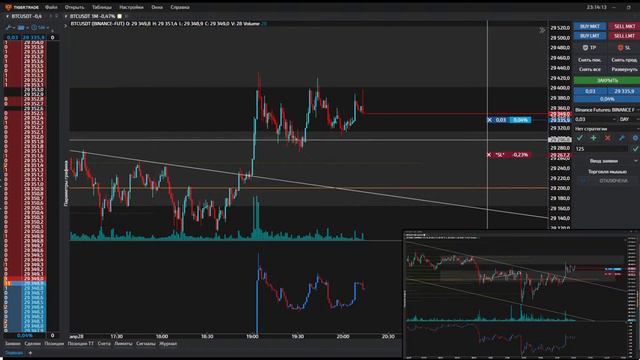The height and width of the screenshot is (360, 640).
Task: Switch to the Заявки tab
Action: coord(13,344)
